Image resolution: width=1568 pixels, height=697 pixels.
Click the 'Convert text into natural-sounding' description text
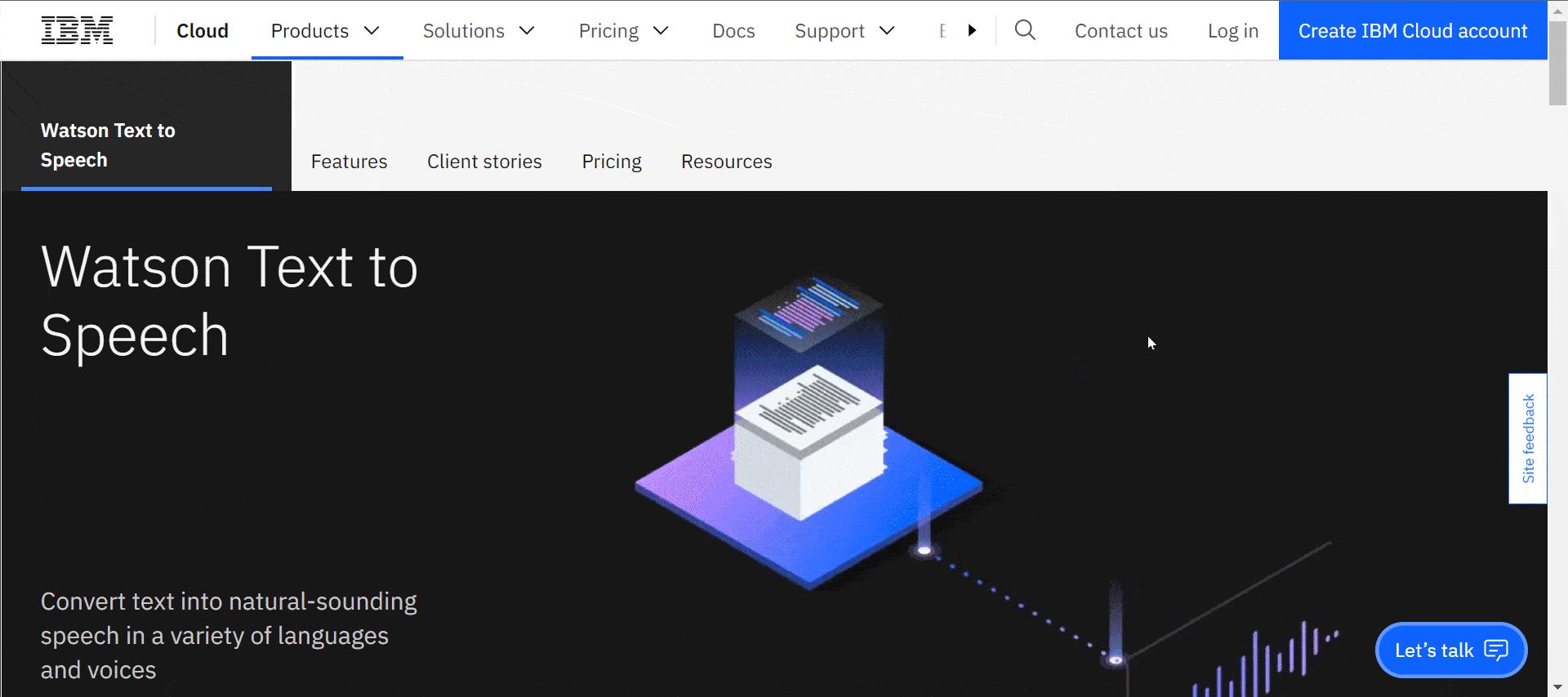pos(229,636)
